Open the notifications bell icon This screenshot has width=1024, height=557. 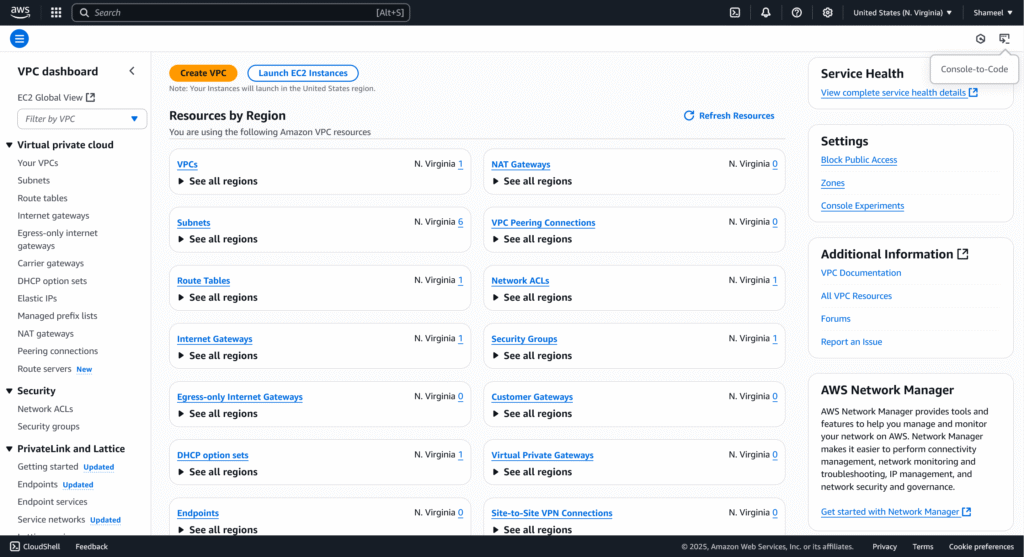click(x=765, y=12)
